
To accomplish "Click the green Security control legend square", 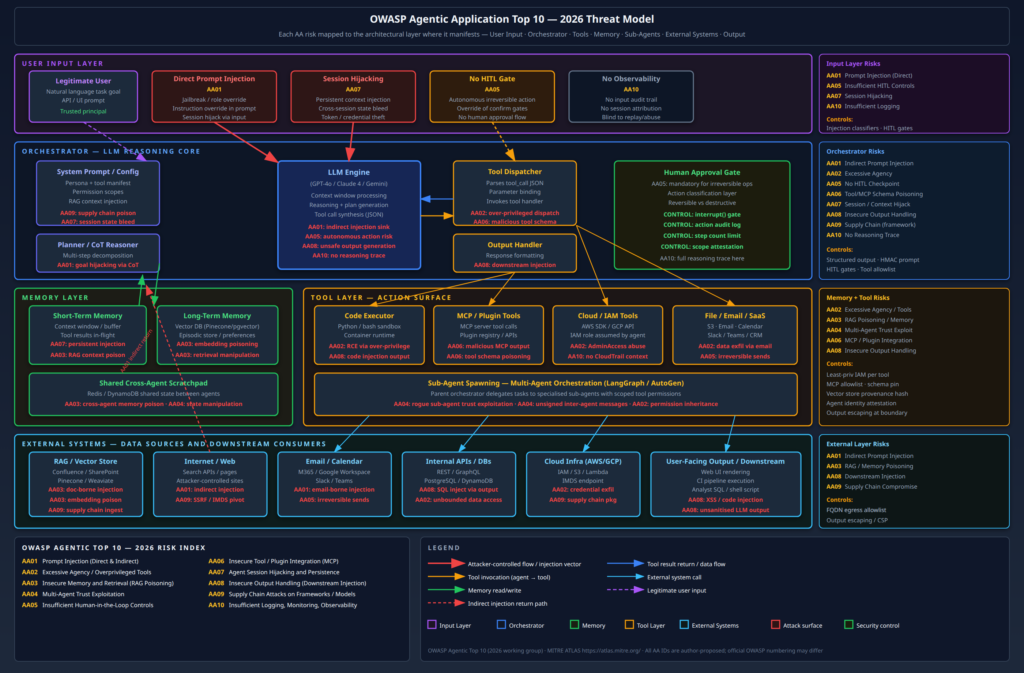I will [x=848, y=625].
